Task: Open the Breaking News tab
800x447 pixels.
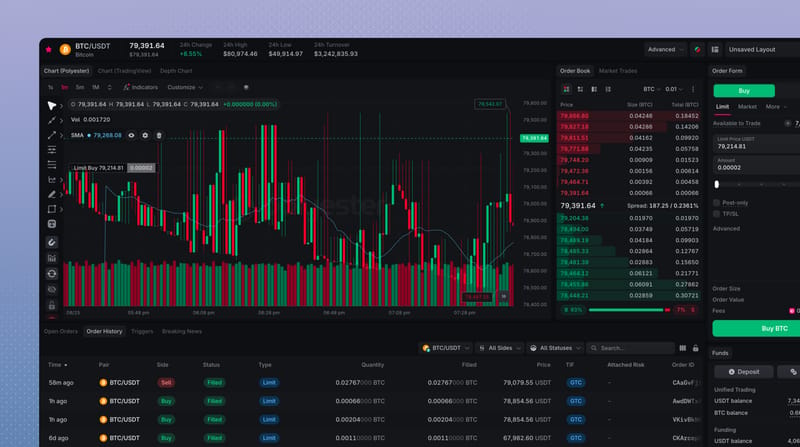Action: (182, 332)
